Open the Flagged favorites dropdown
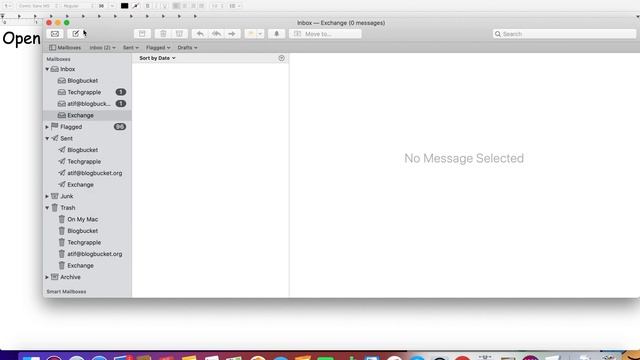 click(158, 48)
